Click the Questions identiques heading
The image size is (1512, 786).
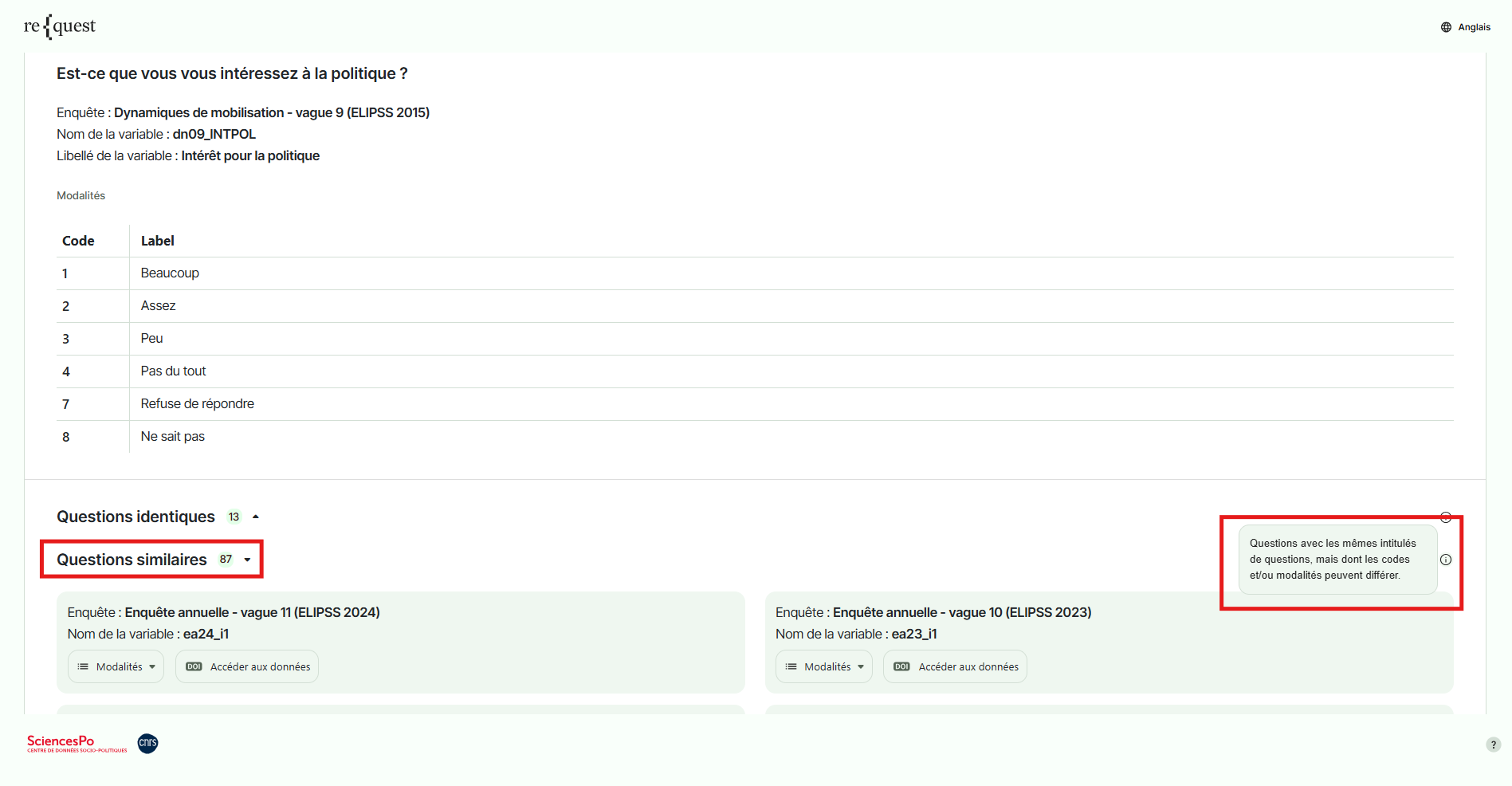tap(135, 517)
